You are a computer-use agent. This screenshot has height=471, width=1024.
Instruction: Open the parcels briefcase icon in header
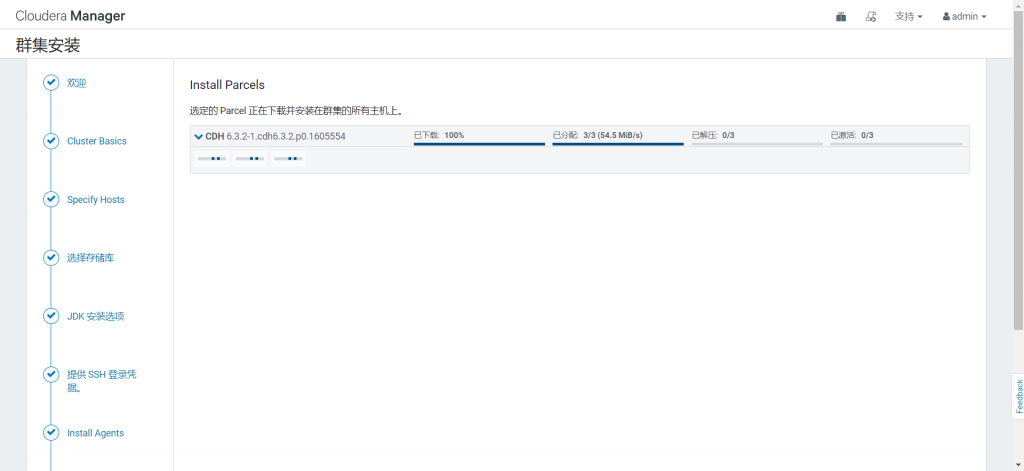[x=841, y=17]
